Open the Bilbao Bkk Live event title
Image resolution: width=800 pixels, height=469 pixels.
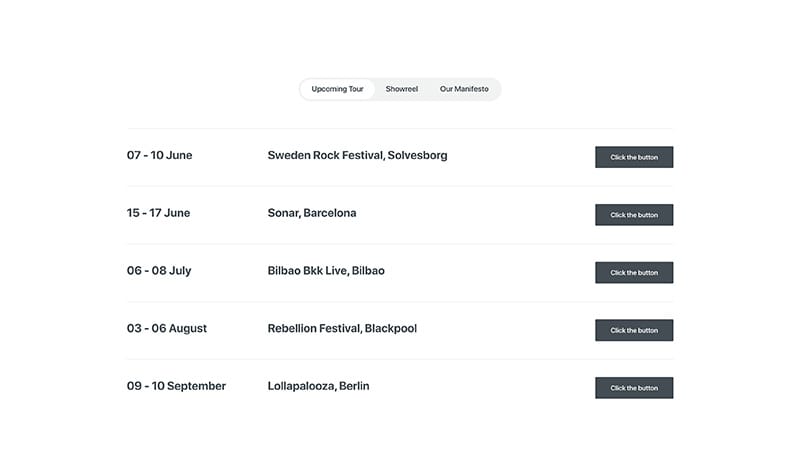pos(307,271)
